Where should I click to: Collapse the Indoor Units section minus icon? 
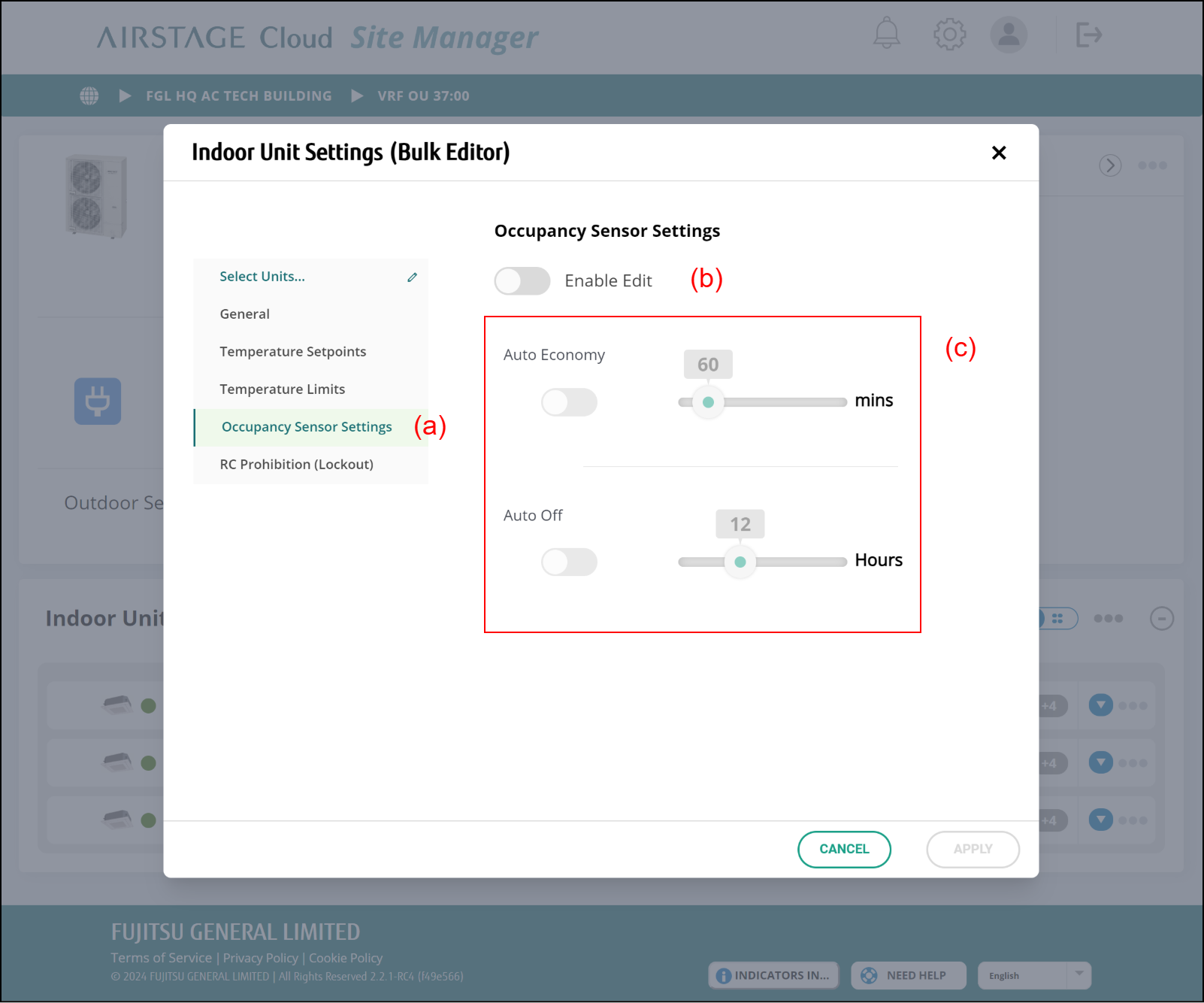1161,619
